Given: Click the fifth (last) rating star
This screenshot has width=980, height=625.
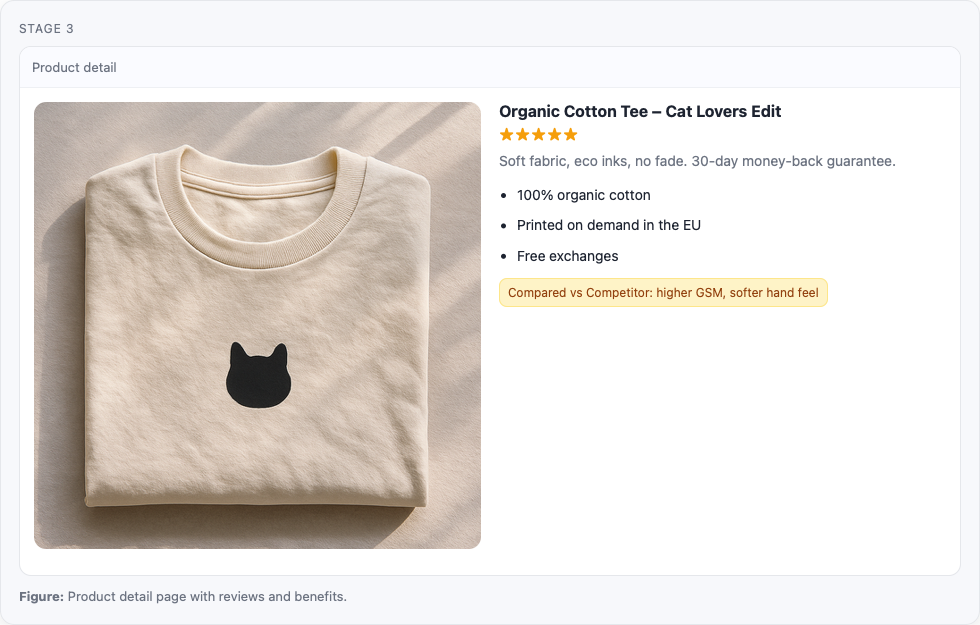Looking at the screenshot, I should point(570,135).
